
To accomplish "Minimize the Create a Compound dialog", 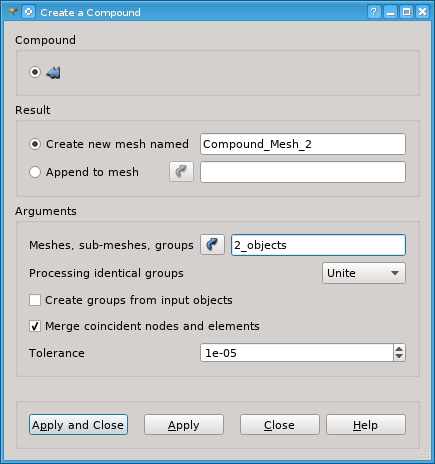I will 390,12.
